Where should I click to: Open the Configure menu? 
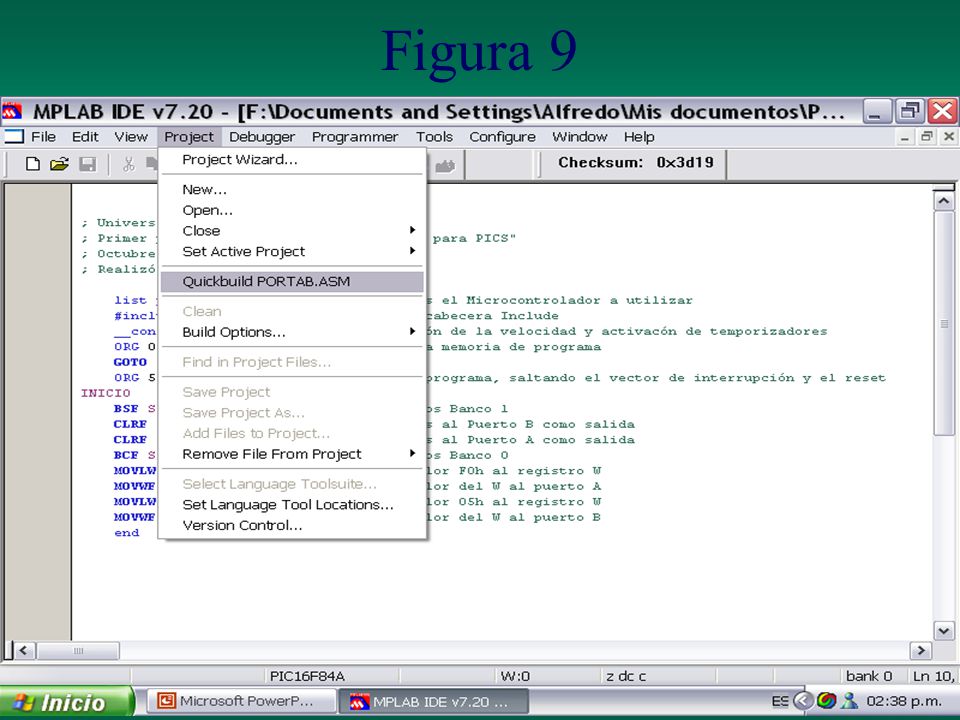click(503, 137)
